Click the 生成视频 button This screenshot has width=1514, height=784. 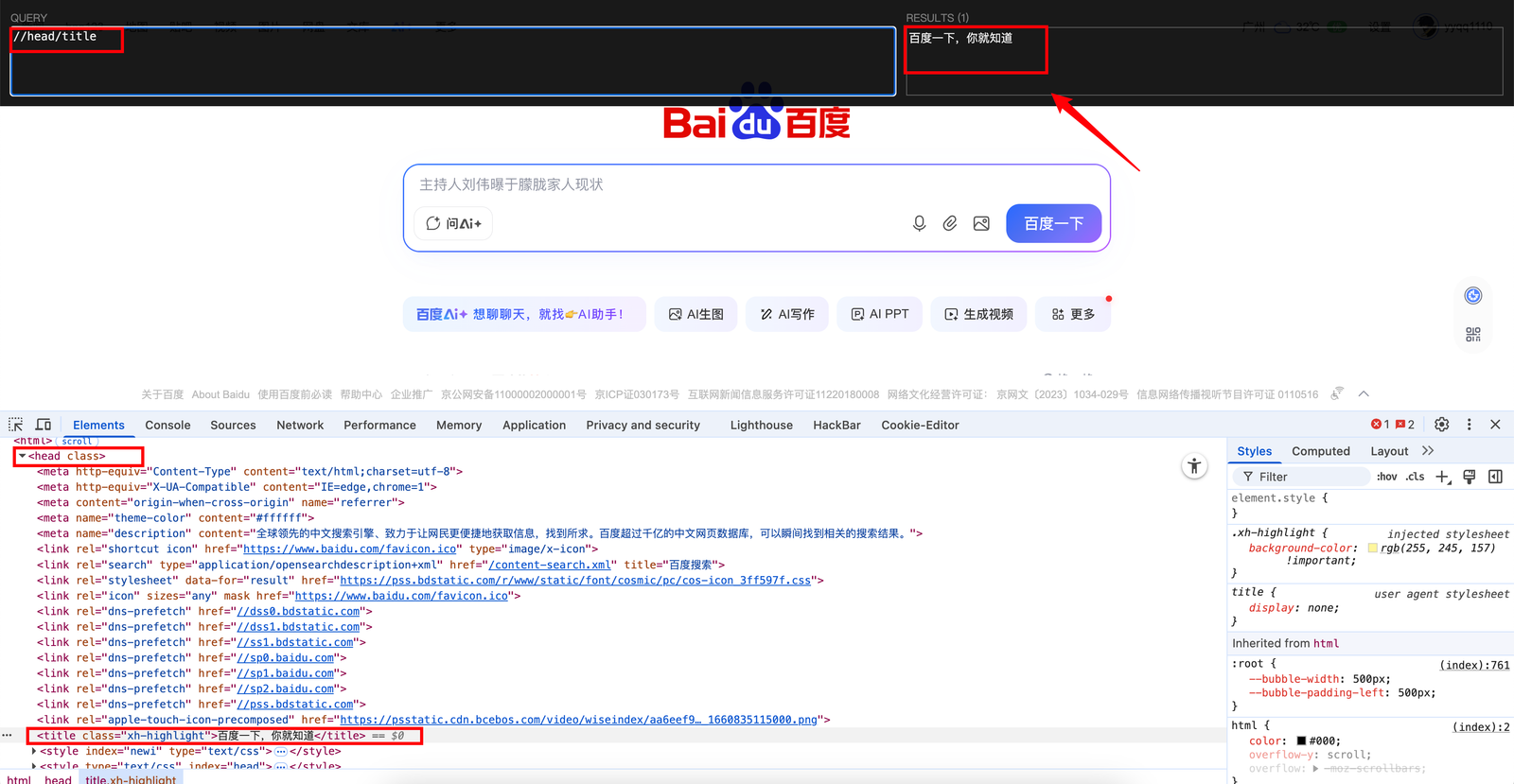[978, 314]
